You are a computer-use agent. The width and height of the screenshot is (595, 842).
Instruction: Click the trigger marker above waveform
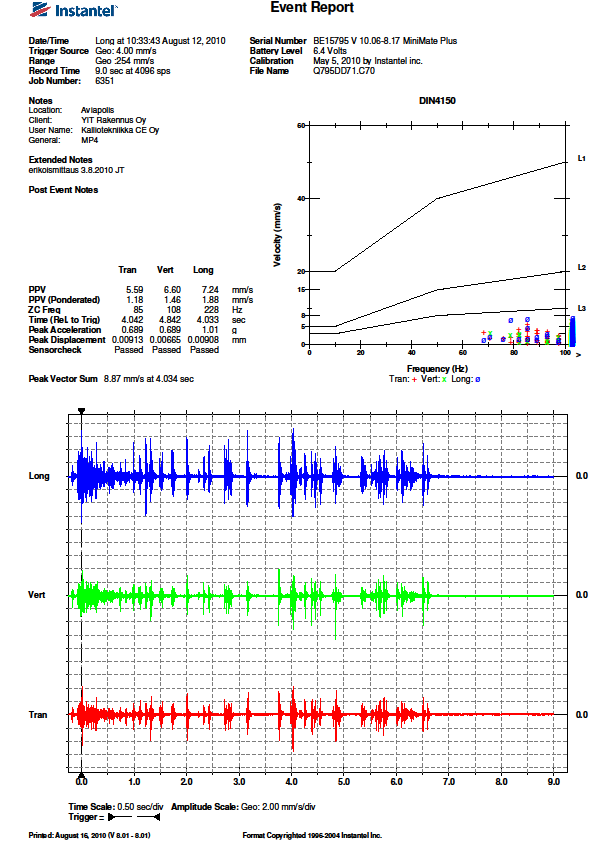click(x=82, y=411)
